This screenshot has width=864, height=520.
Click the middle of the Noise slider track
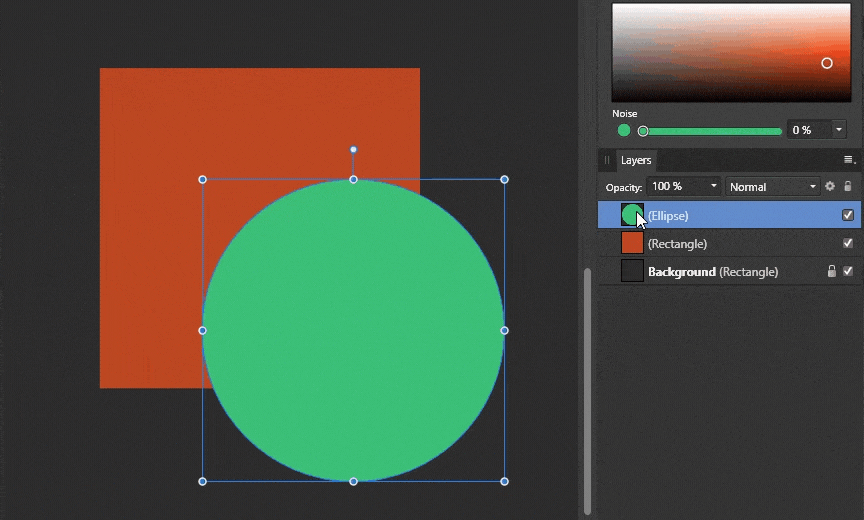(x=712, y=131)
